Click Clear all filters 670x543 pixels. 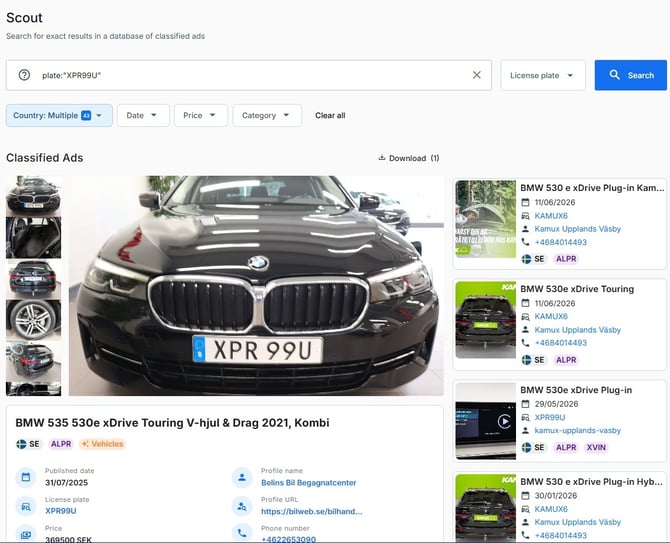[330, 115]
